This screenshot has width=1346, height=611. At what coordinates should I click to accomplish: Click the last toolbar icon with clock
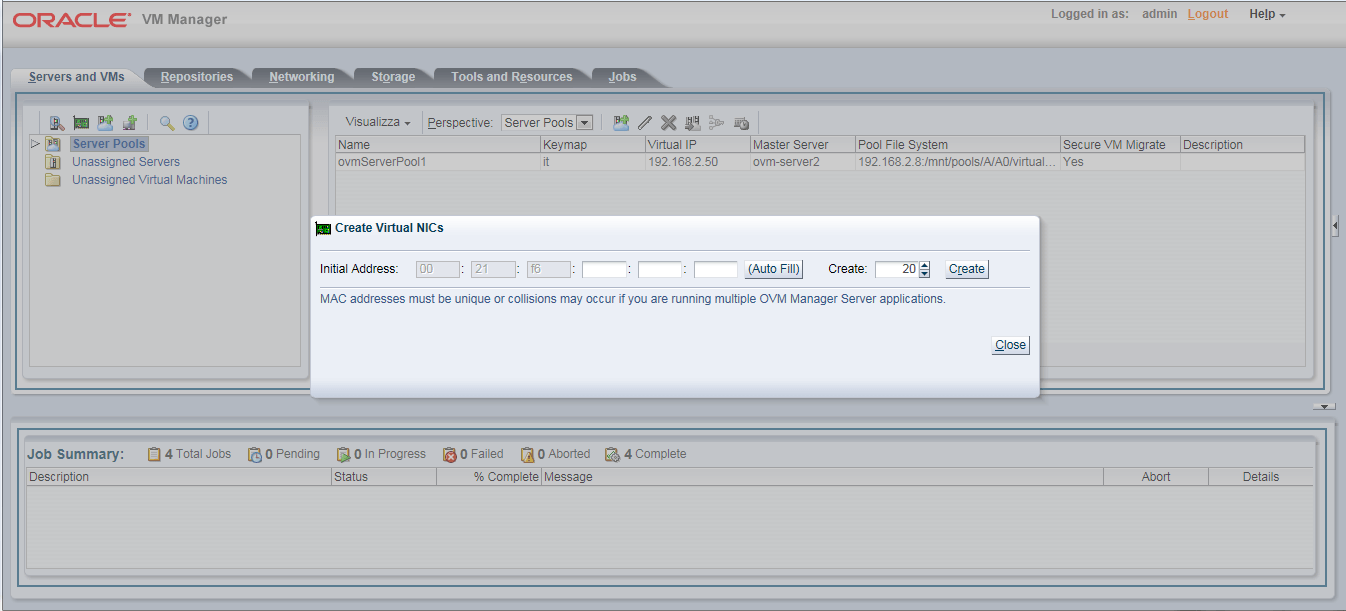click(741, 123)
